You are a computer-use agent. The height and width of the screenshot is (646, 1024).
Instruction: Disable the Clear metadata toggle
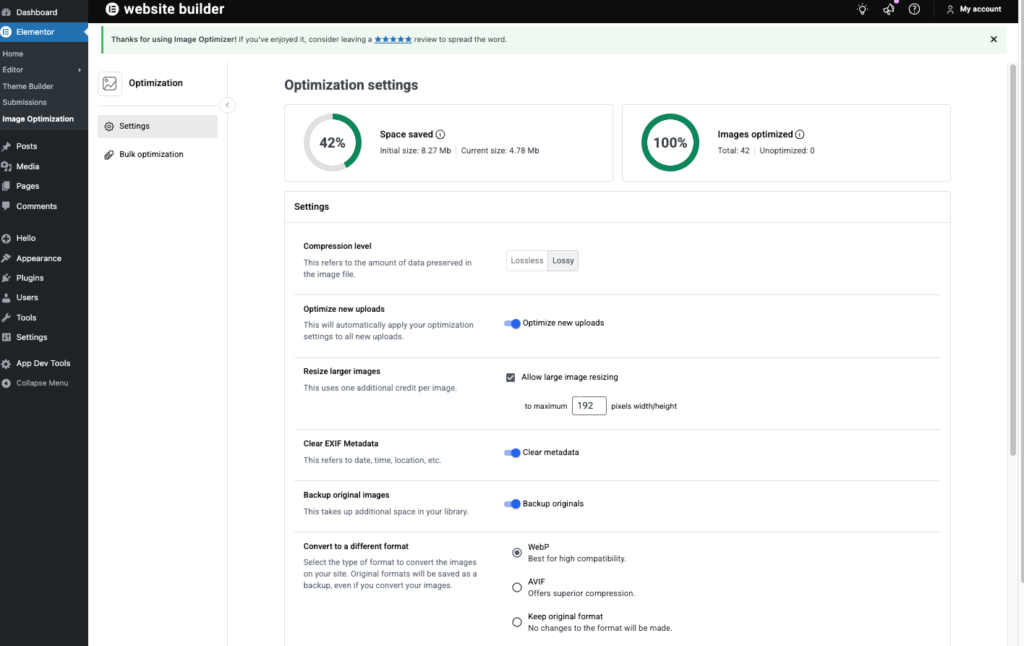512,452
